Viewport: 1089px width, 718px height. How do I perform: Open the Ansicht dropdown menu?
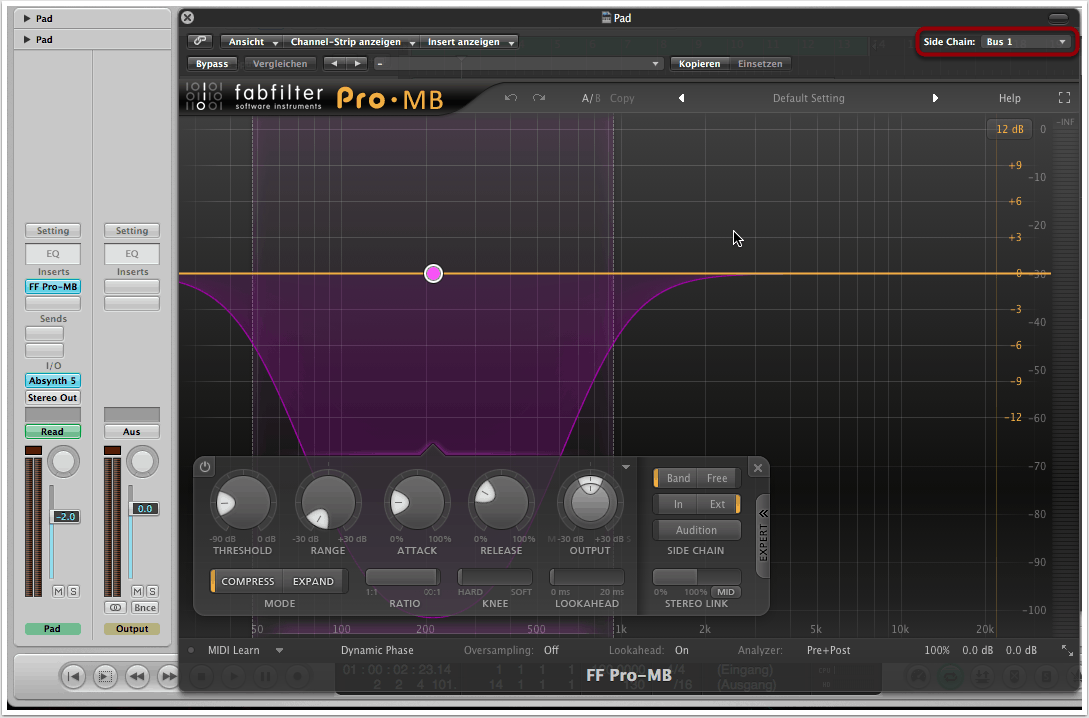[x=252, y=42]
